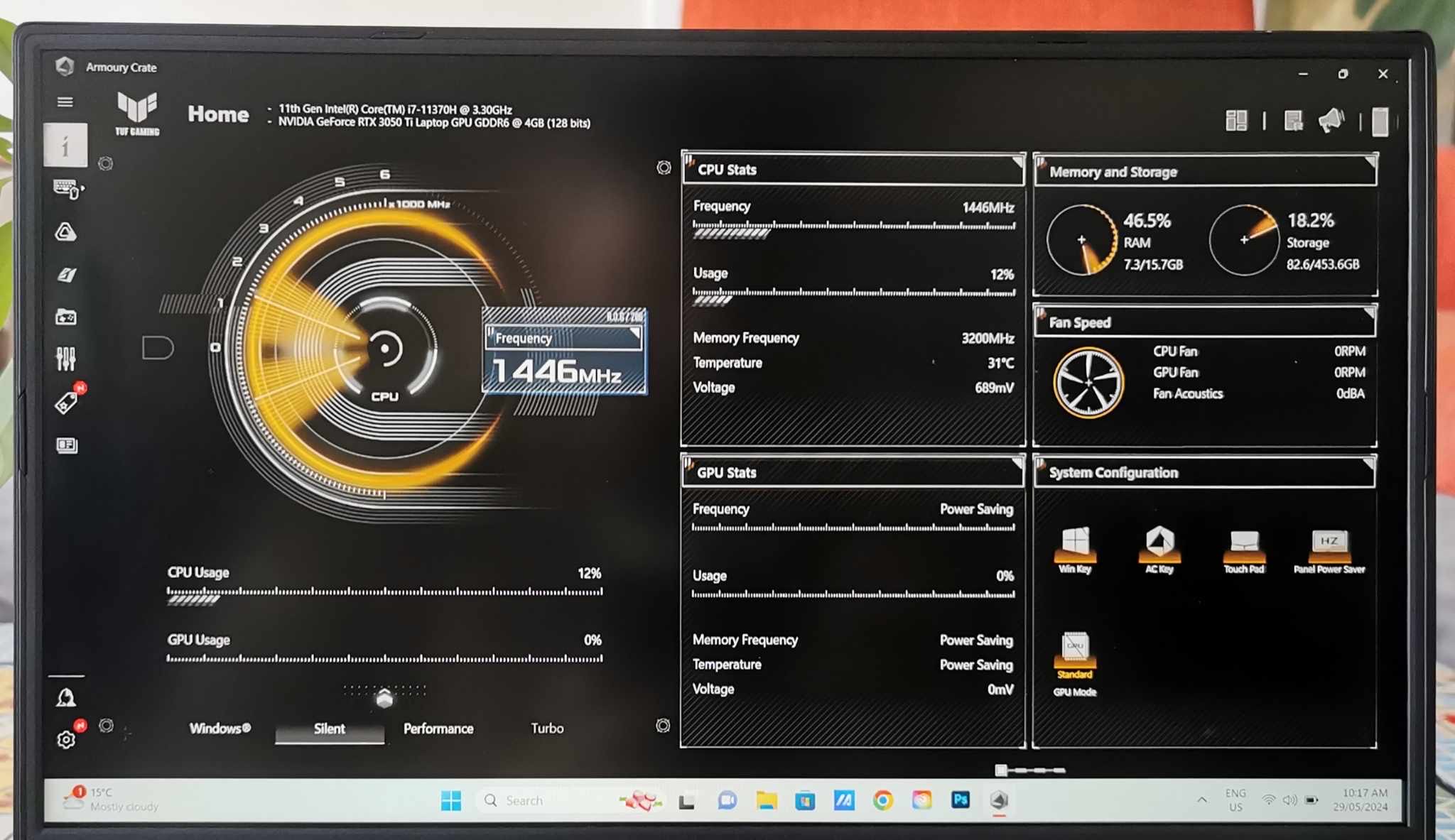Select the Silent operating mode
Viewport: 1455px width, 840px height.
[x=330, y=729]
